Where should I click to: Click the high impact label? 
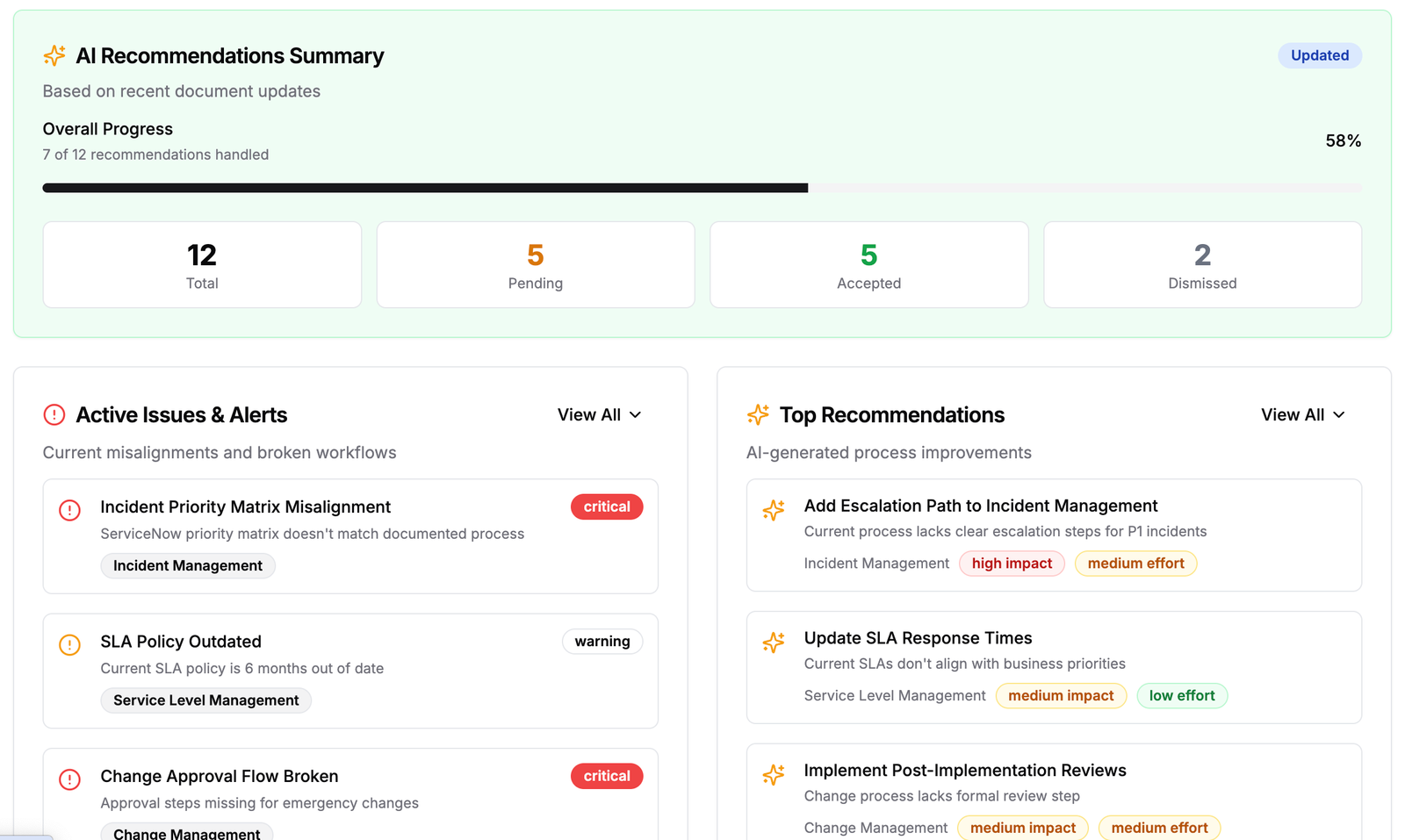[x=1012, y=563]
